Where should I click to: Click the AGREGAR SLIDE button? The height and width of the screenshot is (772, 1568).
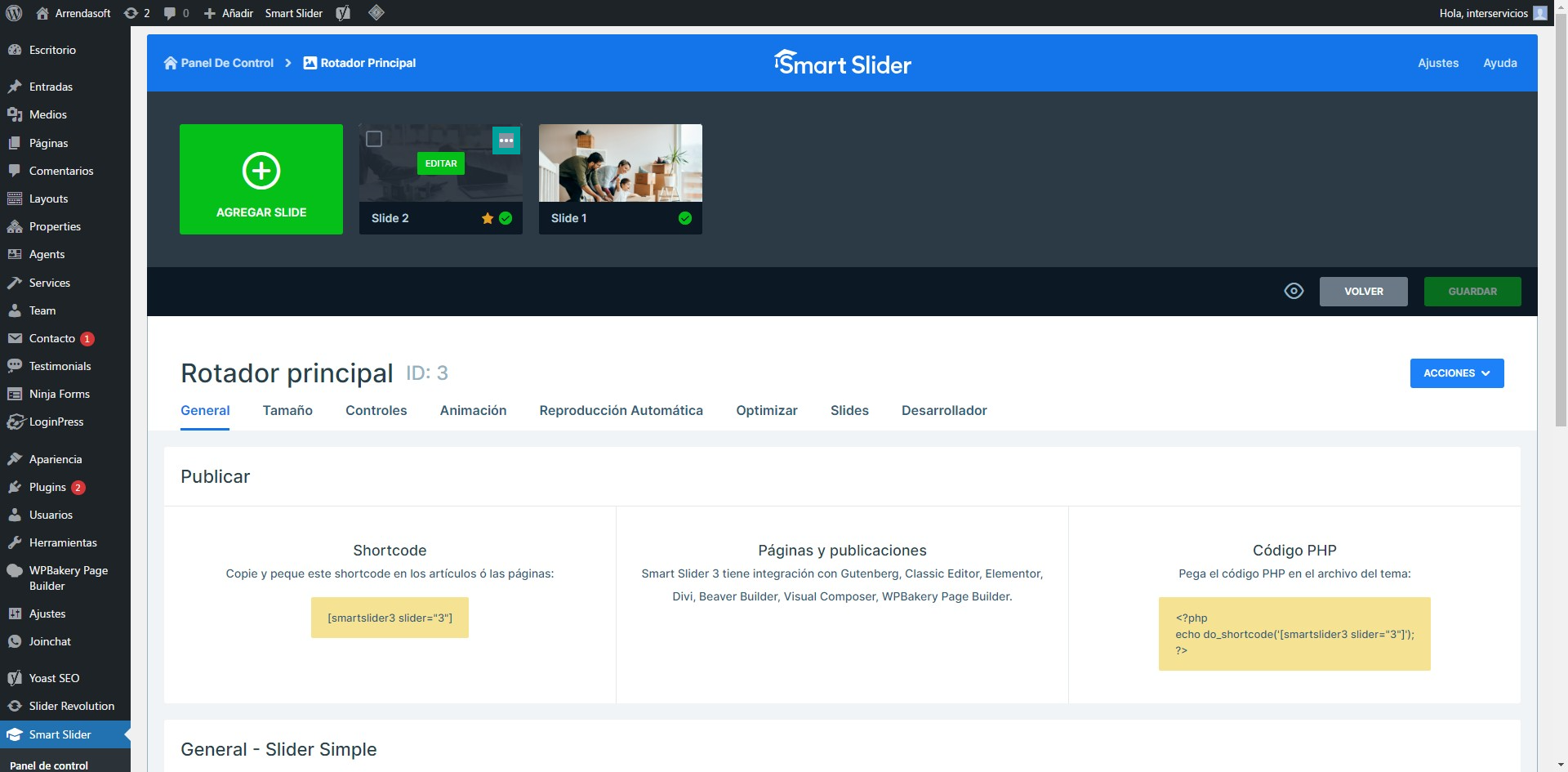point(261,179)
